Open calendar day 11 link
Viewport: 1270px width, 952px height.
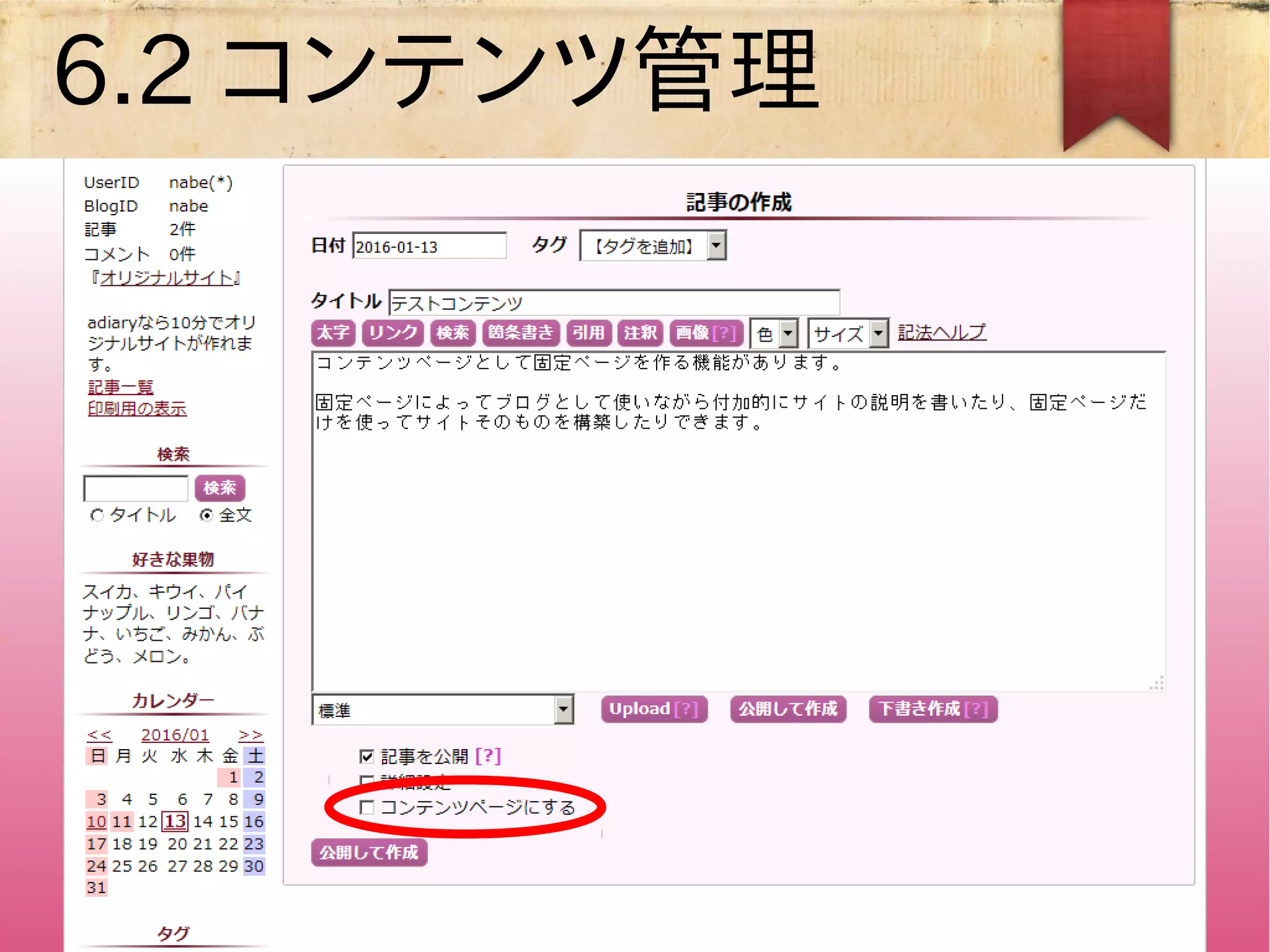point(122,822)
